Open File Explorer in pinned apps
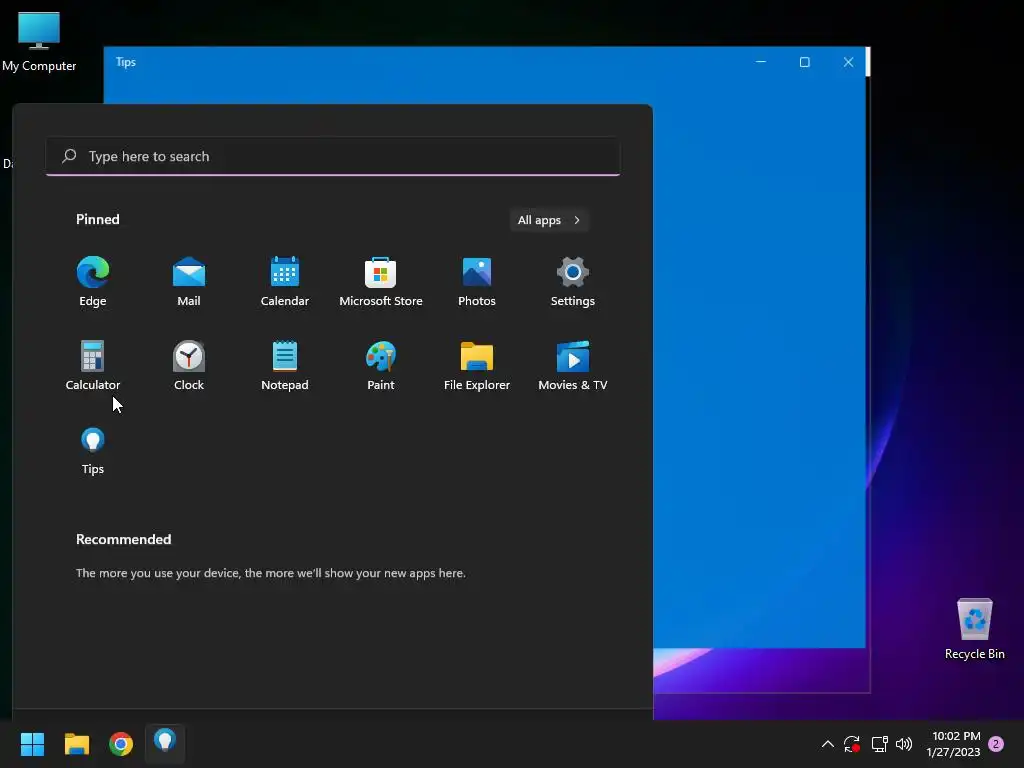 pos(477,366)
